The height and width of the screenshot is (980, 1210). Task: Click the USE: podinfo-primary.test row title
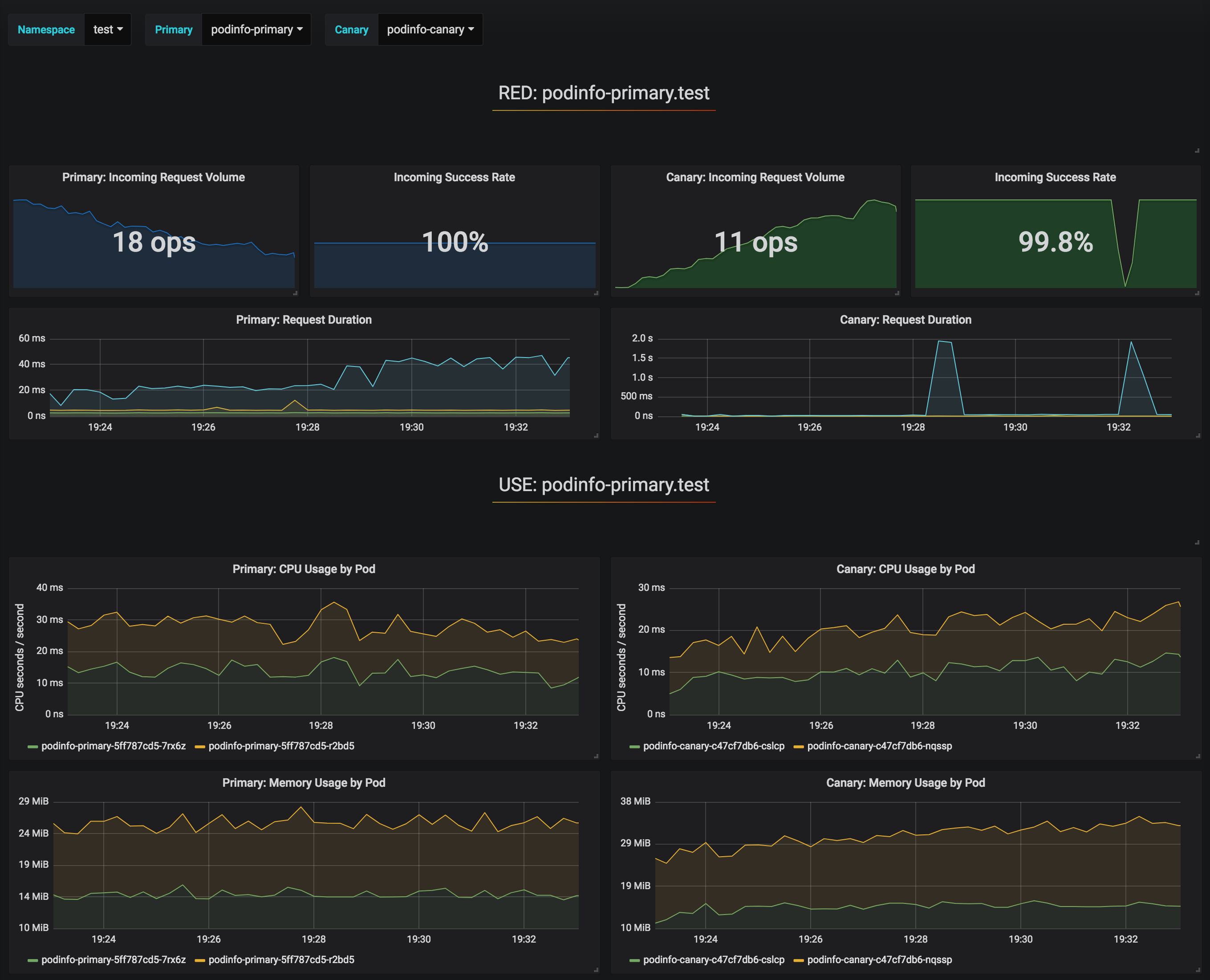[x=603, y=485]
